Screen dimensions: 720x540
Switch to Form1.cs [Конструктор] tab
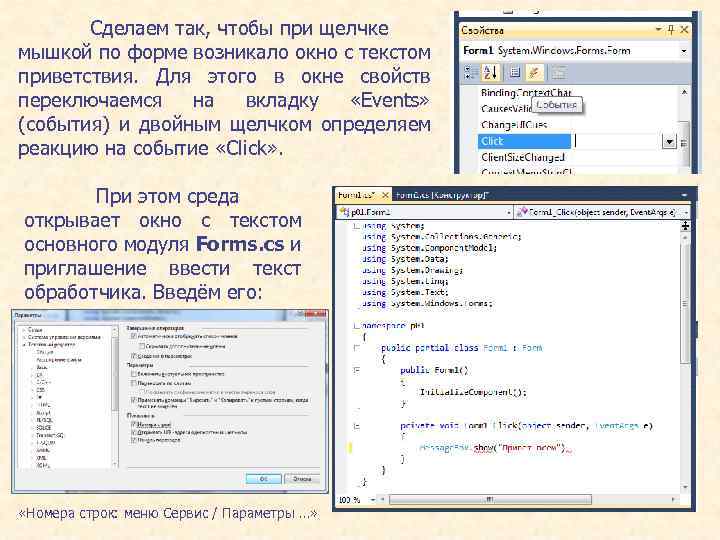point(442,195)
